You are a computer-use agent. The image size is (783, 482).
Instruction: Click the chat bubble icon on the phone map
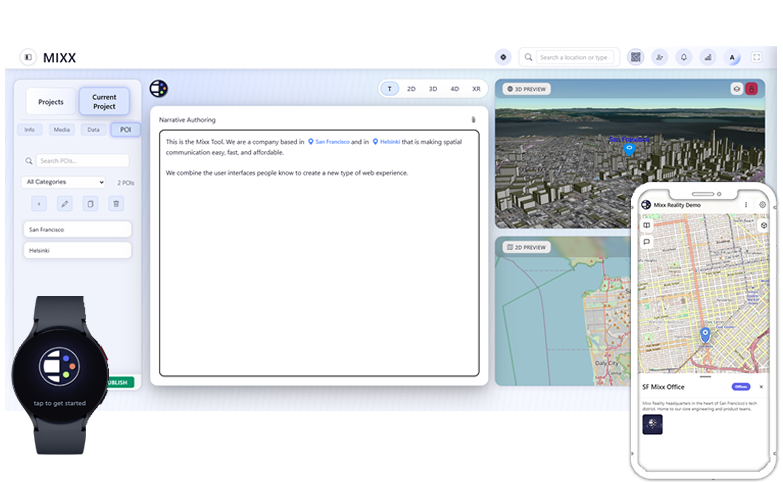647,242
